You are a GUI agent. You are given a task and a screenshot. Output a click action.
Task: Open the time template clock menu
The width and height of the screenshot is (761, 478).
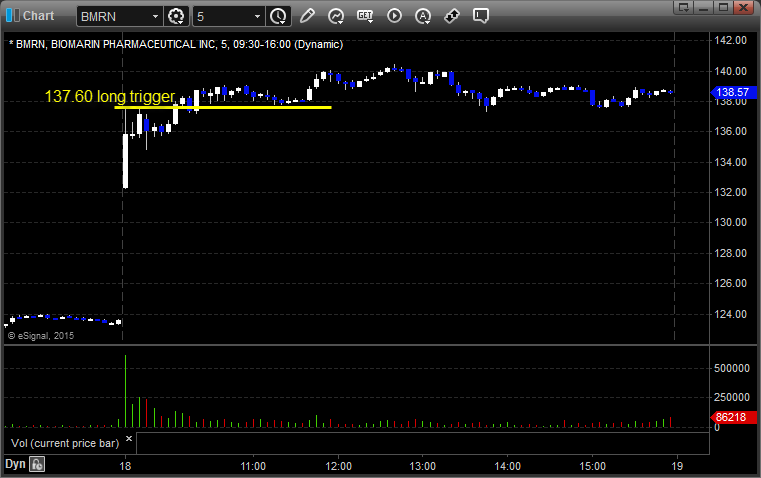pos(278,16)
